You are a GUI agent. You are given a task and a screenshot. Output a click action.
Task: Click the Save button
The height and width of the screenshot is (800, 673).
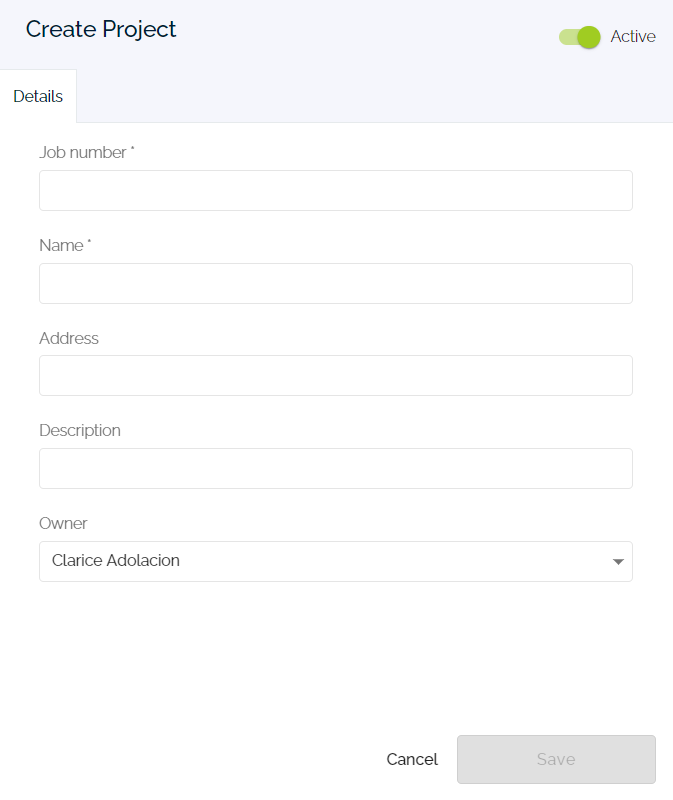(x=556, y=759)
